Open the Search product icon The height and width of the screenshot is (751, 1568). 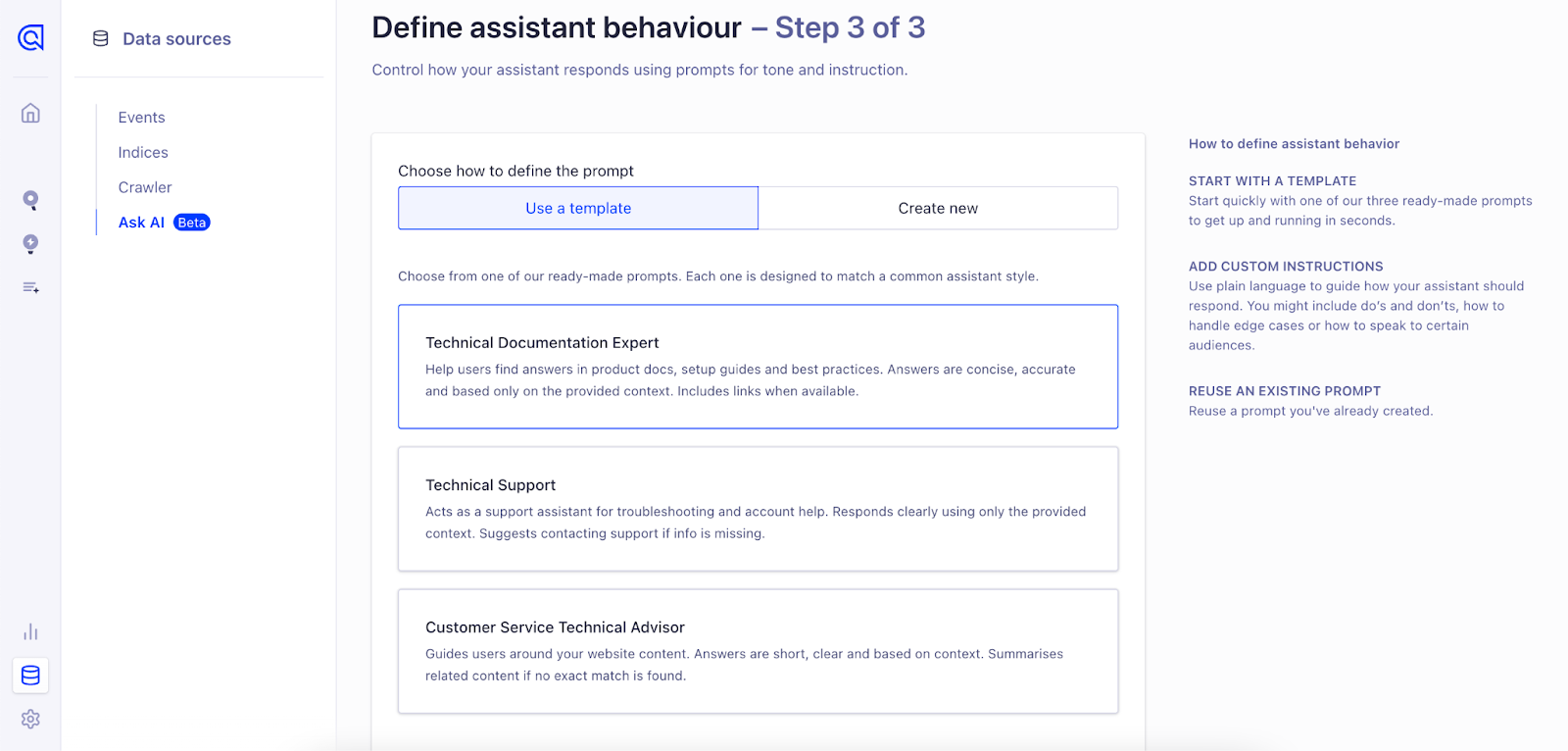pyautogui.click(x=30, y=200)
